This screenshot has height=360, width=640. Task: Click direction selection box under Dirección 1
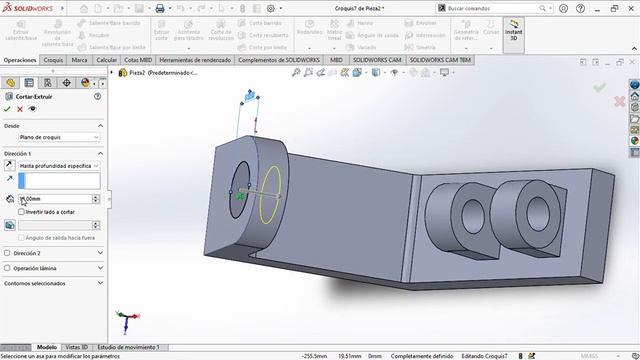point(59,180)
